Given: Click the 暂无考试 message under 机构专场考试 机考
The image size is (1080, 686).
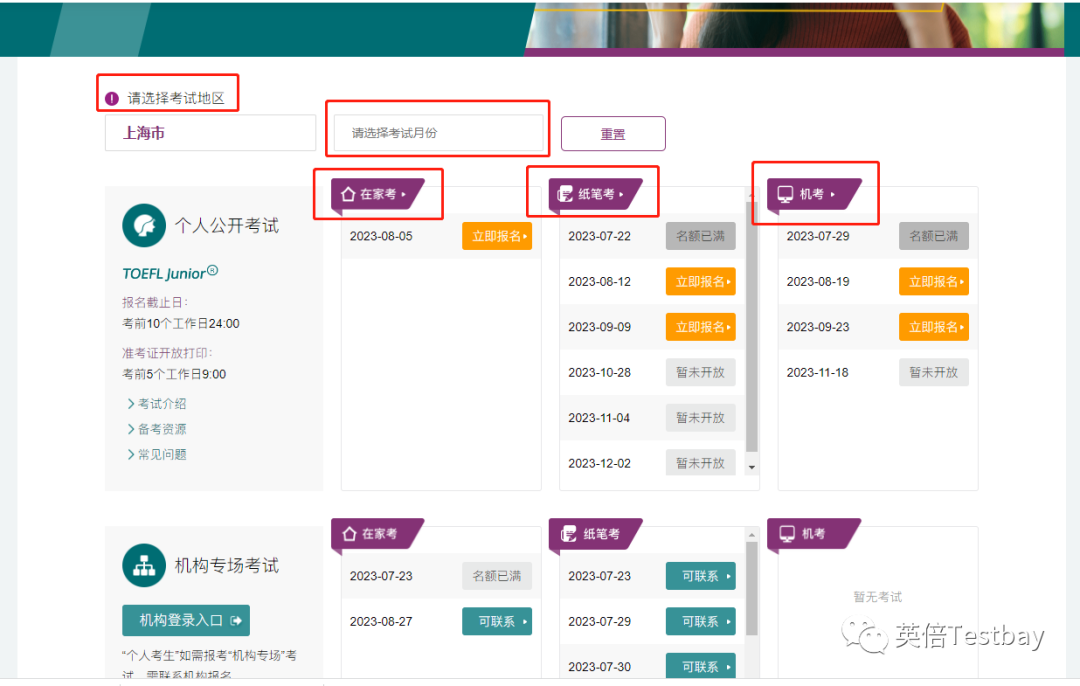Looking at the screenshot, I should tap(878, 596).
